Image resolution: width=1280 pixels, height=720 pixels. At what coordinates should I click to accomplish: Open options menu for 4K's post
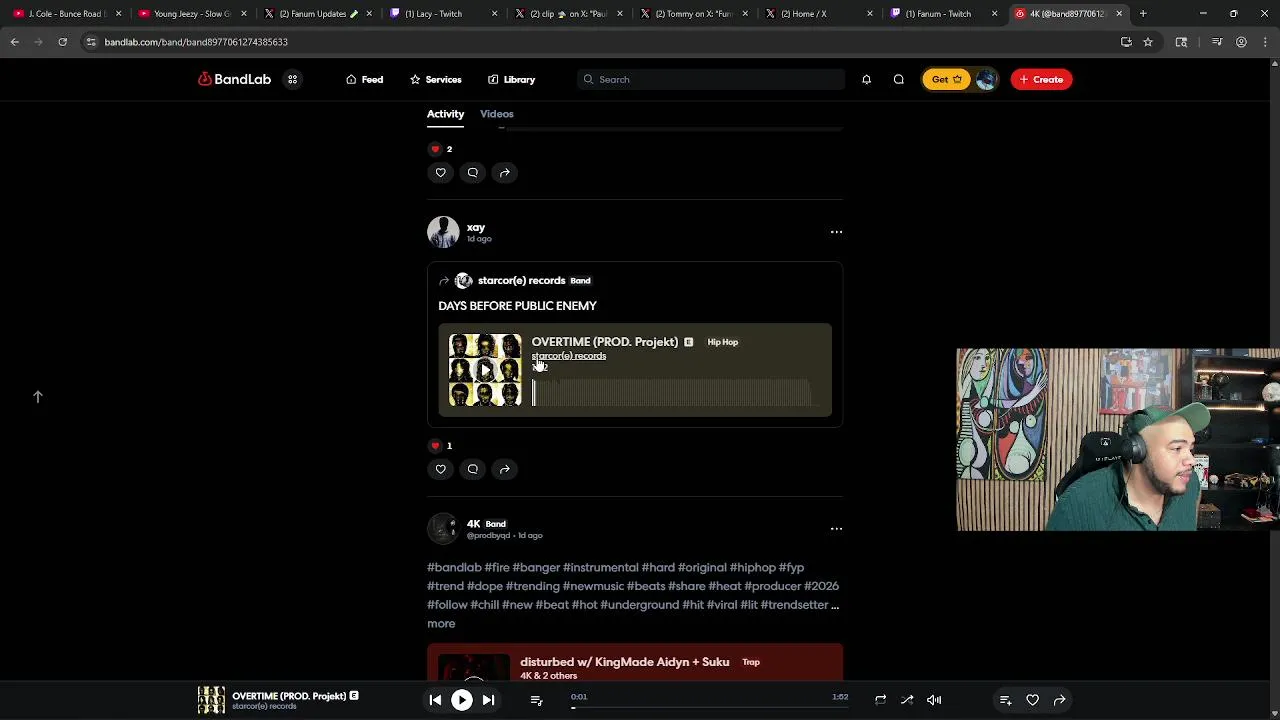tap(836, 529)
